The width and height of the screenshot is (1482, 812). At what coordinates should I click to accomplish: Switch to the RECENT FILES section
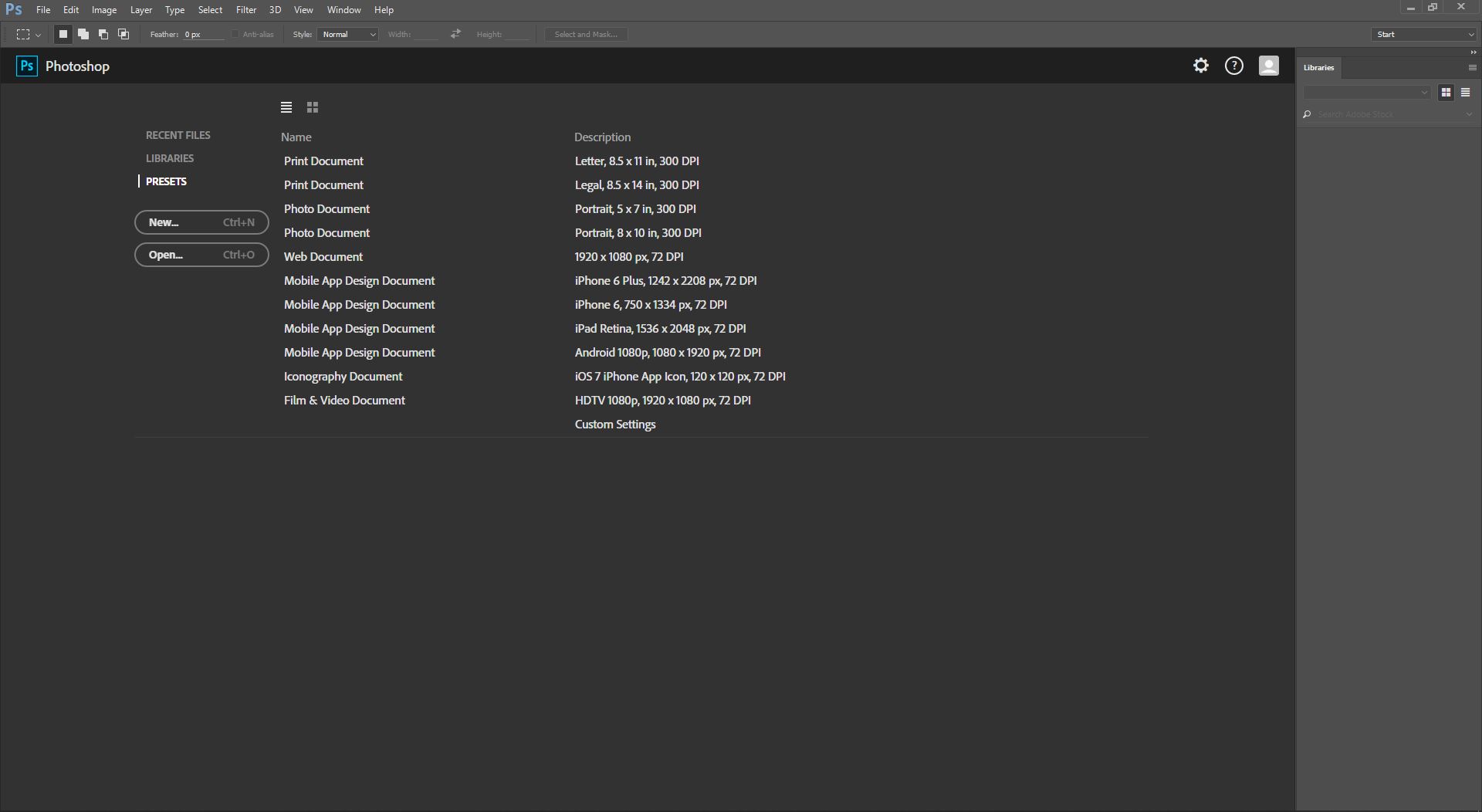[178, 135]
